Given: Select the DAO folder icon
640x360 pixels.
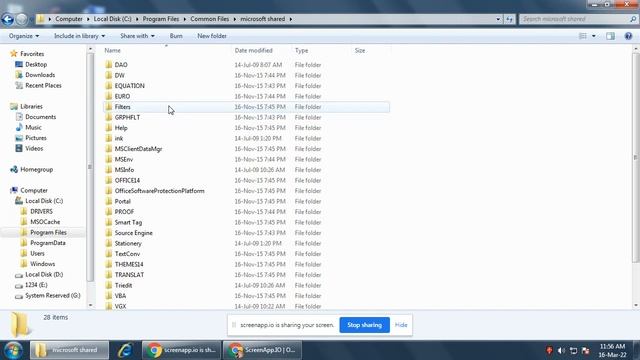Looking at the screenshot, I should point(109,65).
